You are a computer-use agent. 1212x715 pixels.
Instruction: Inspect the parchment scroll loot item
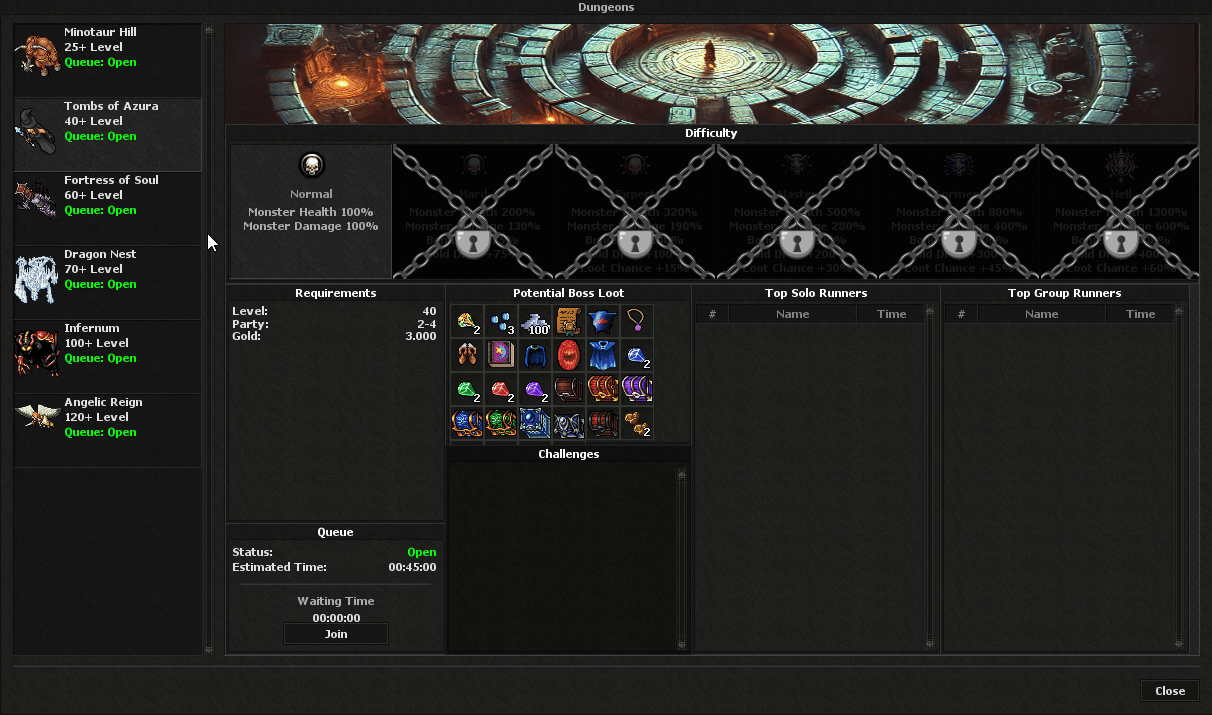coord(569,322)
